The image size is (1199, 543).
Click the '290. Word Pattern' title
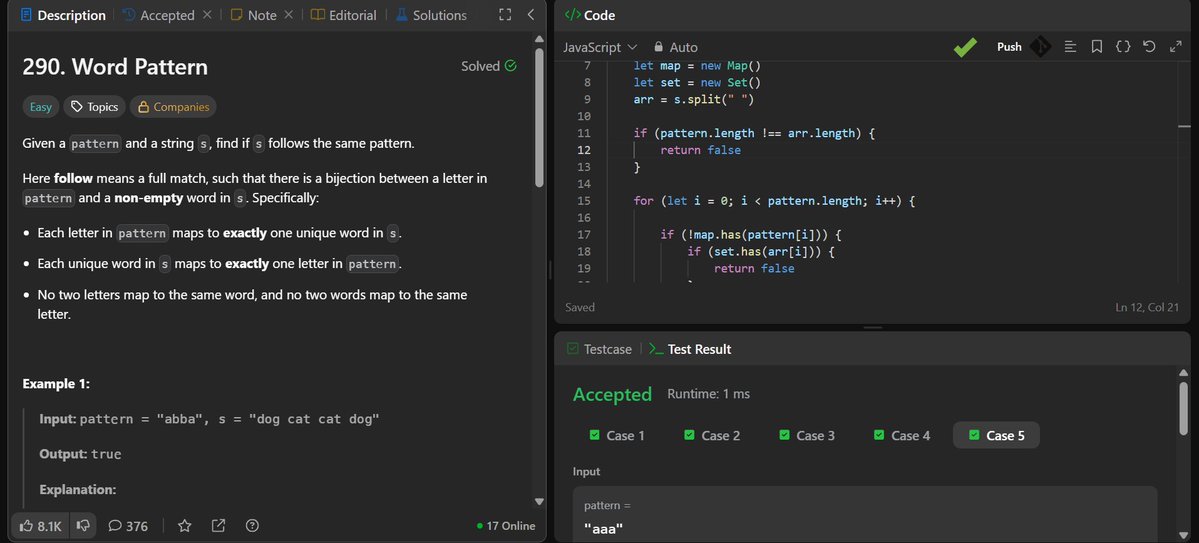[115, 67]
